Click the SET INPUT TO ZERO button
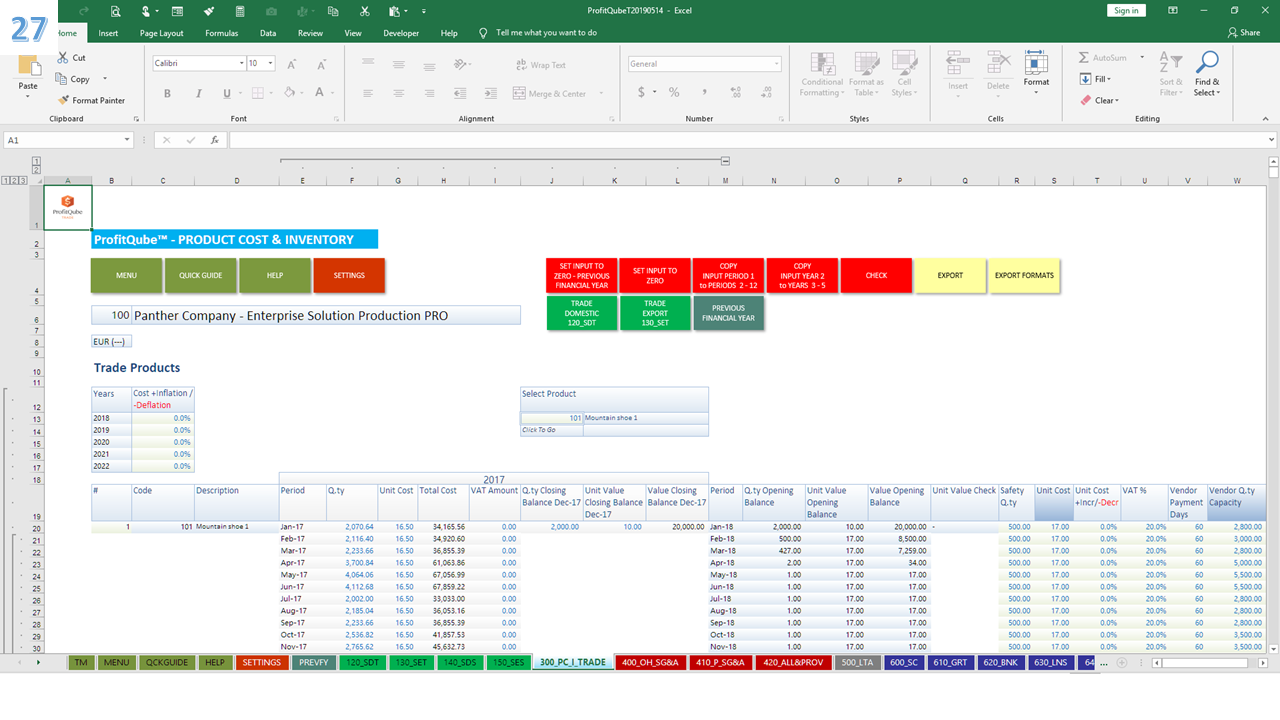The width and height of the screenshot is (1280, 720). coord(655,276)
